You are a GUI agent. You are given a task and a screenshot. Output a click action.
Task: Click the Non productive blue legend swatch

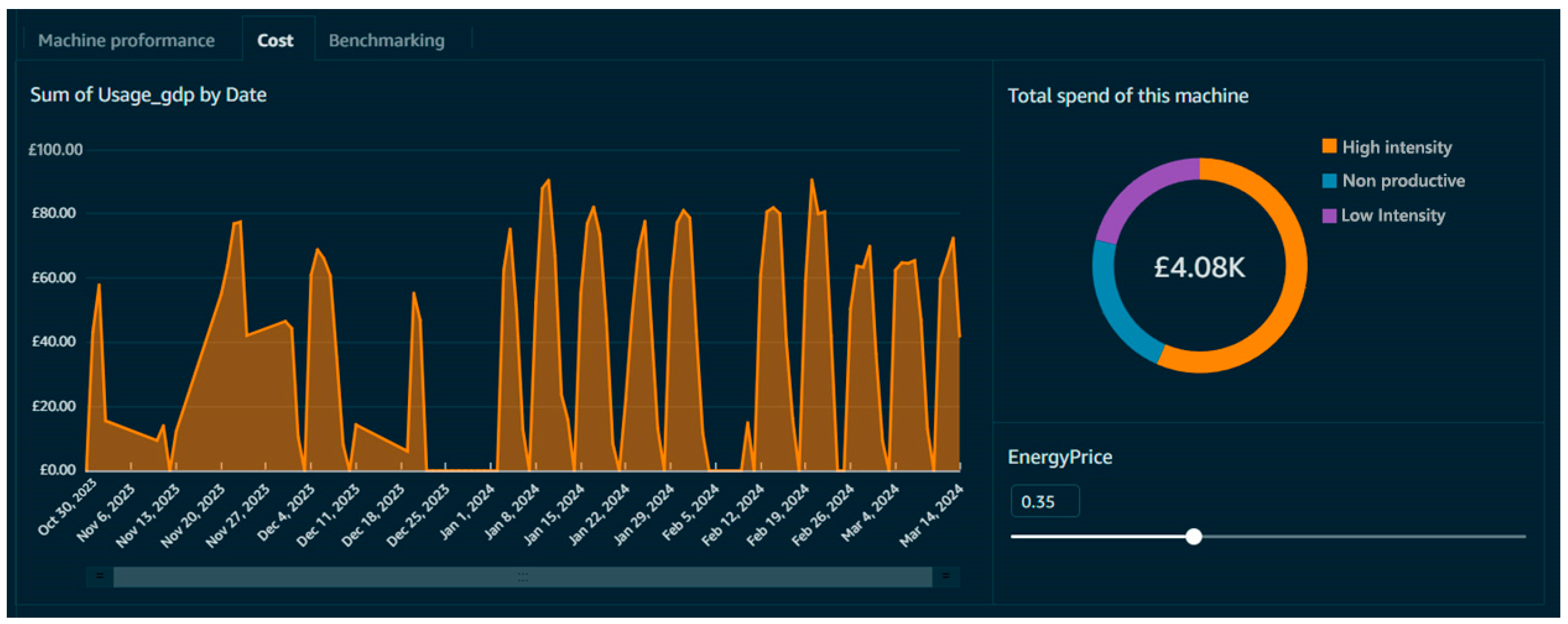(x=1329, y=181)
